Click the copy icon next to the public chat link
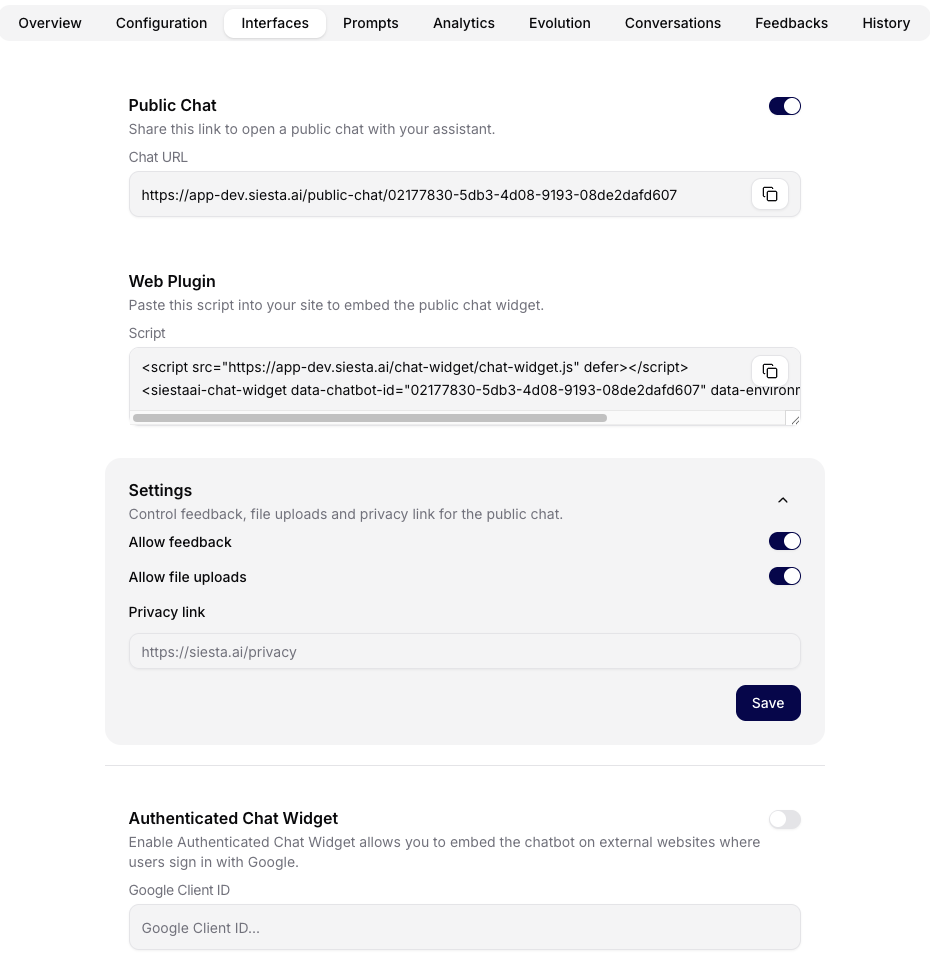 [769, 194]
